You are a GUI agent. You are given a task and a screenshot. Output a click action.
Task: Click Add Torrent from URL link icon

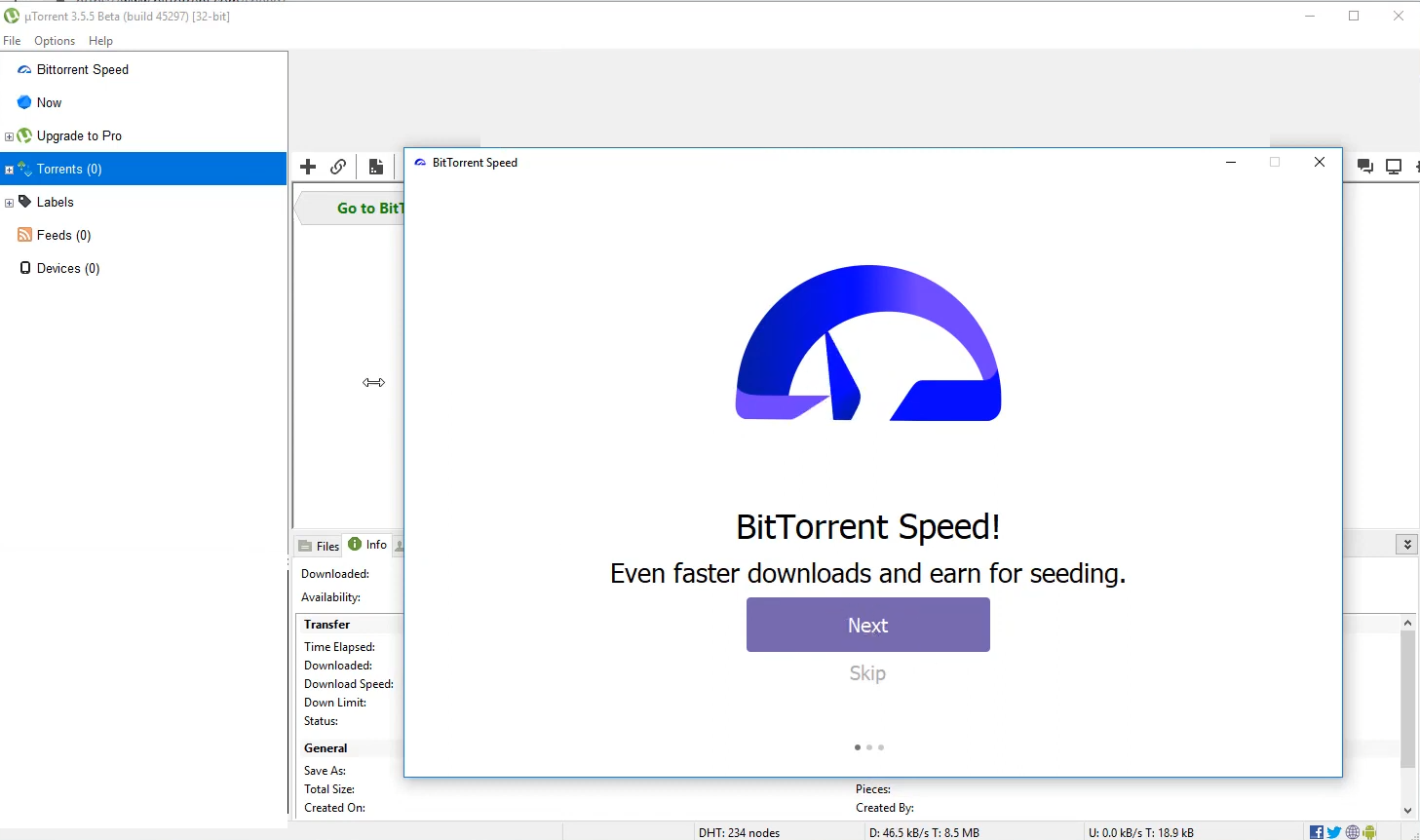pos(338,167)
